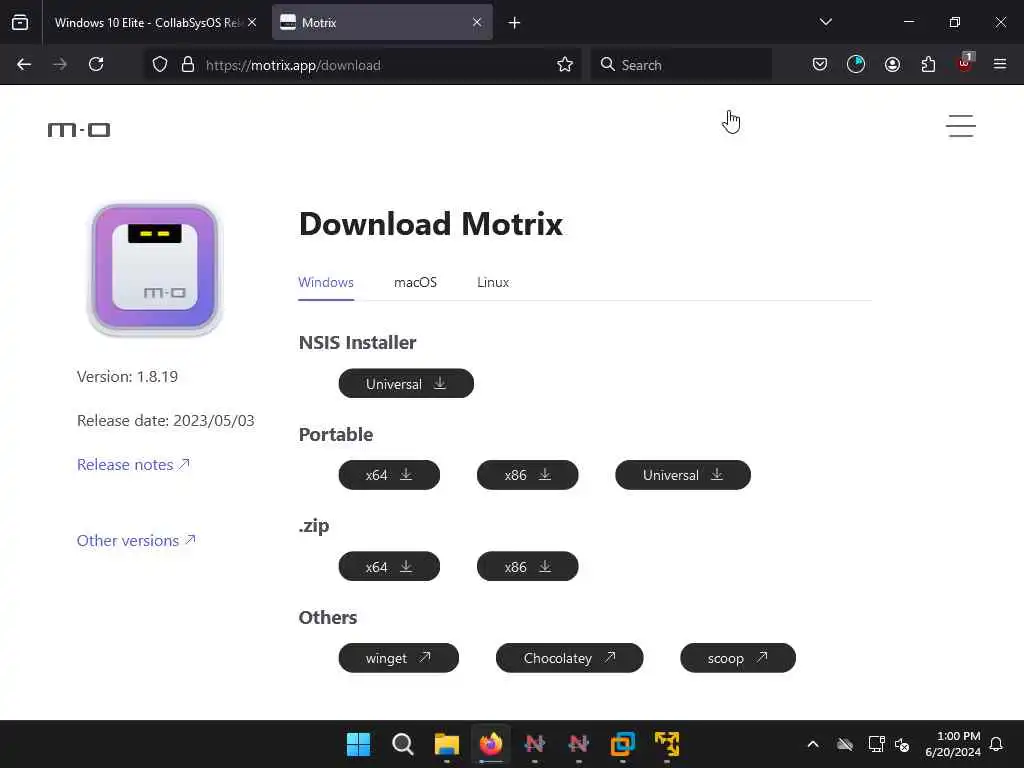Open the Release notes link

[133, 464]
